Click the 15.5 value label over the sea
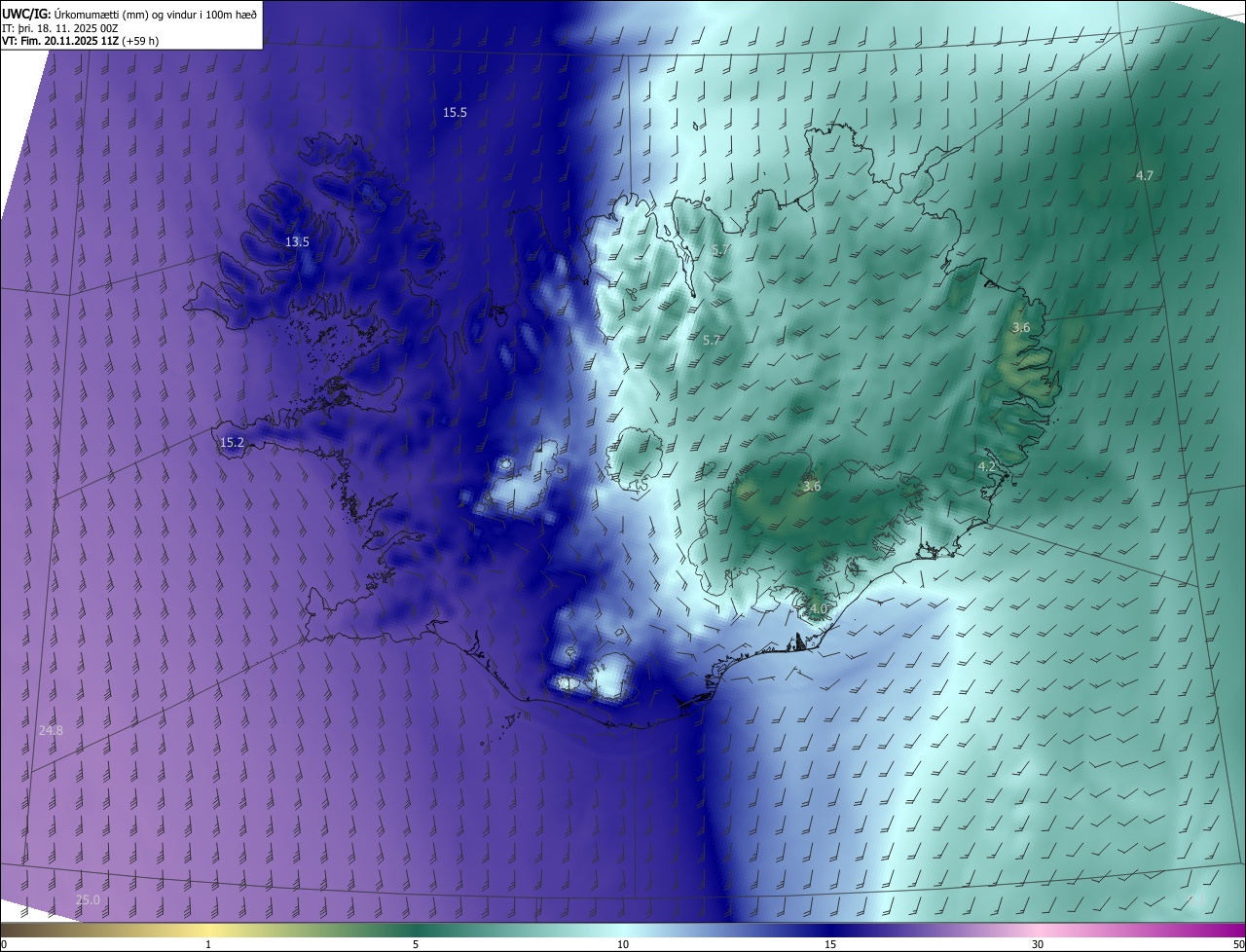This screenshot has height=952, width=1246. point(455,113)
